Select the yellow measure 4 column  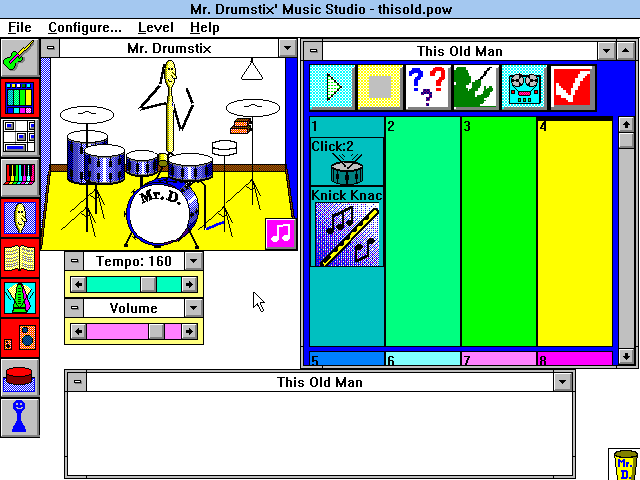point(575,232)
